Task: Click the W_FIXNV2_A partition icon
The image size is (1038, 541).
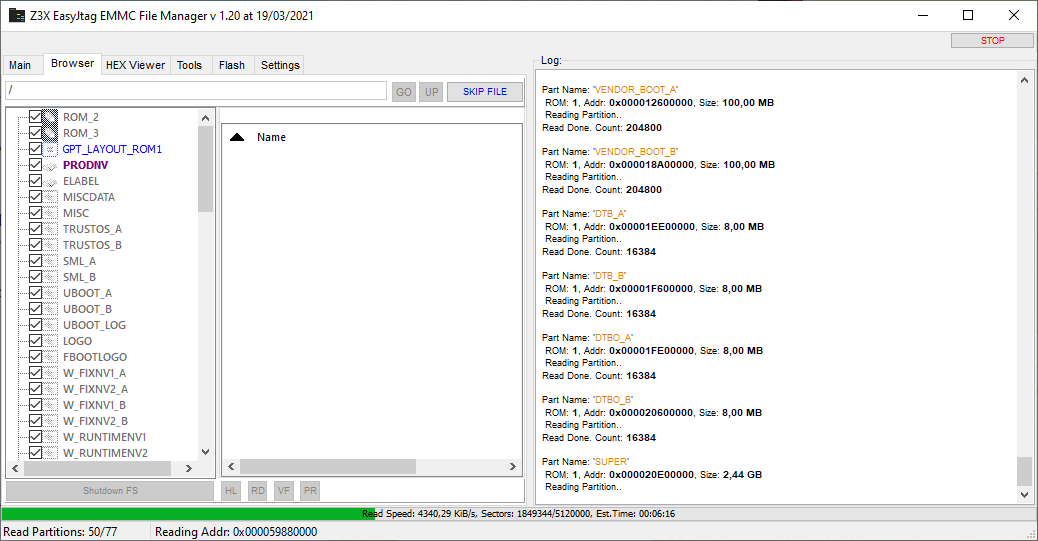Action: pos(50,389)
